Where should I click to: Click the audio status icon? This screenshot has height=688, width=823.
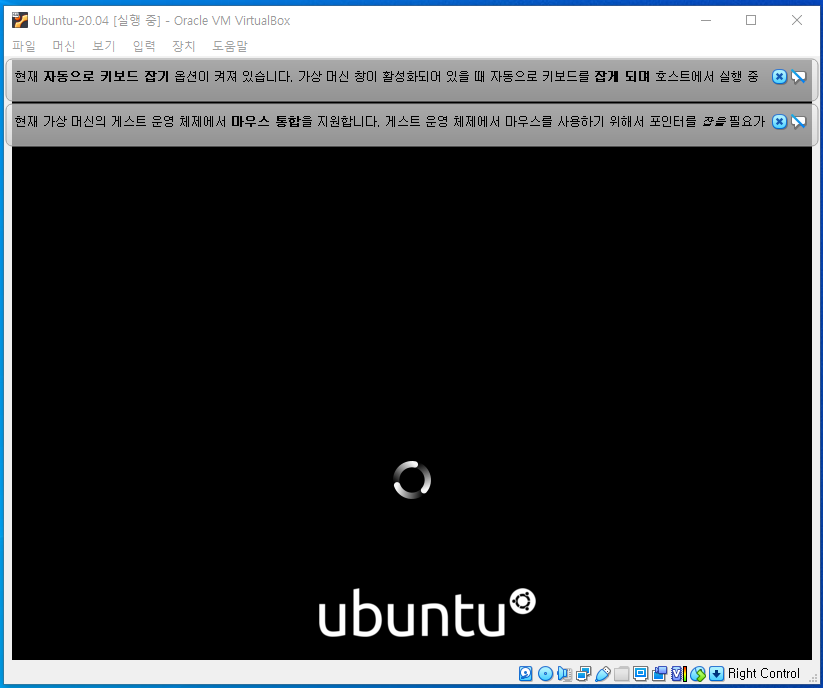click(x=564, y=673)
